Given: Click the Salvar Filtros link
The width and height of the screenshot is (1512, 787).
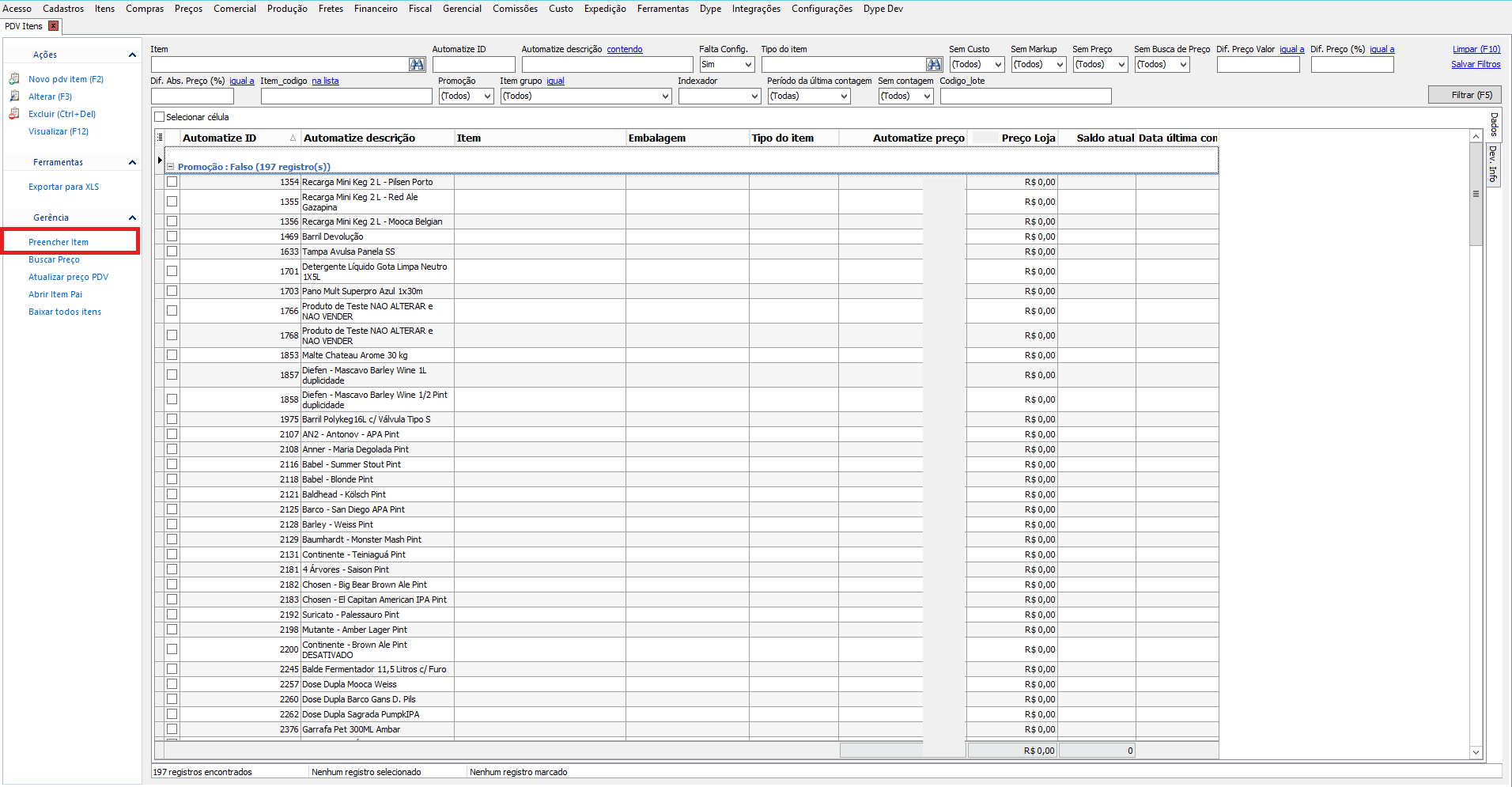Looking at the screenshot, I should click(x=1476, y=65).
